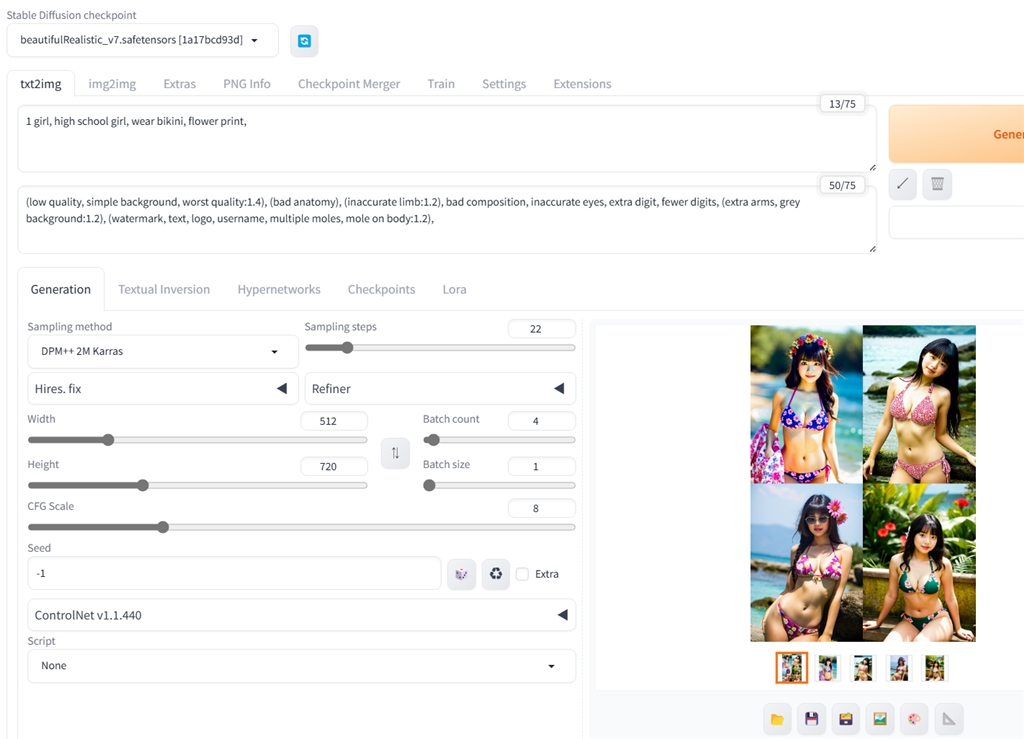
Task: Expand the Refiner section
Action: 440,389
